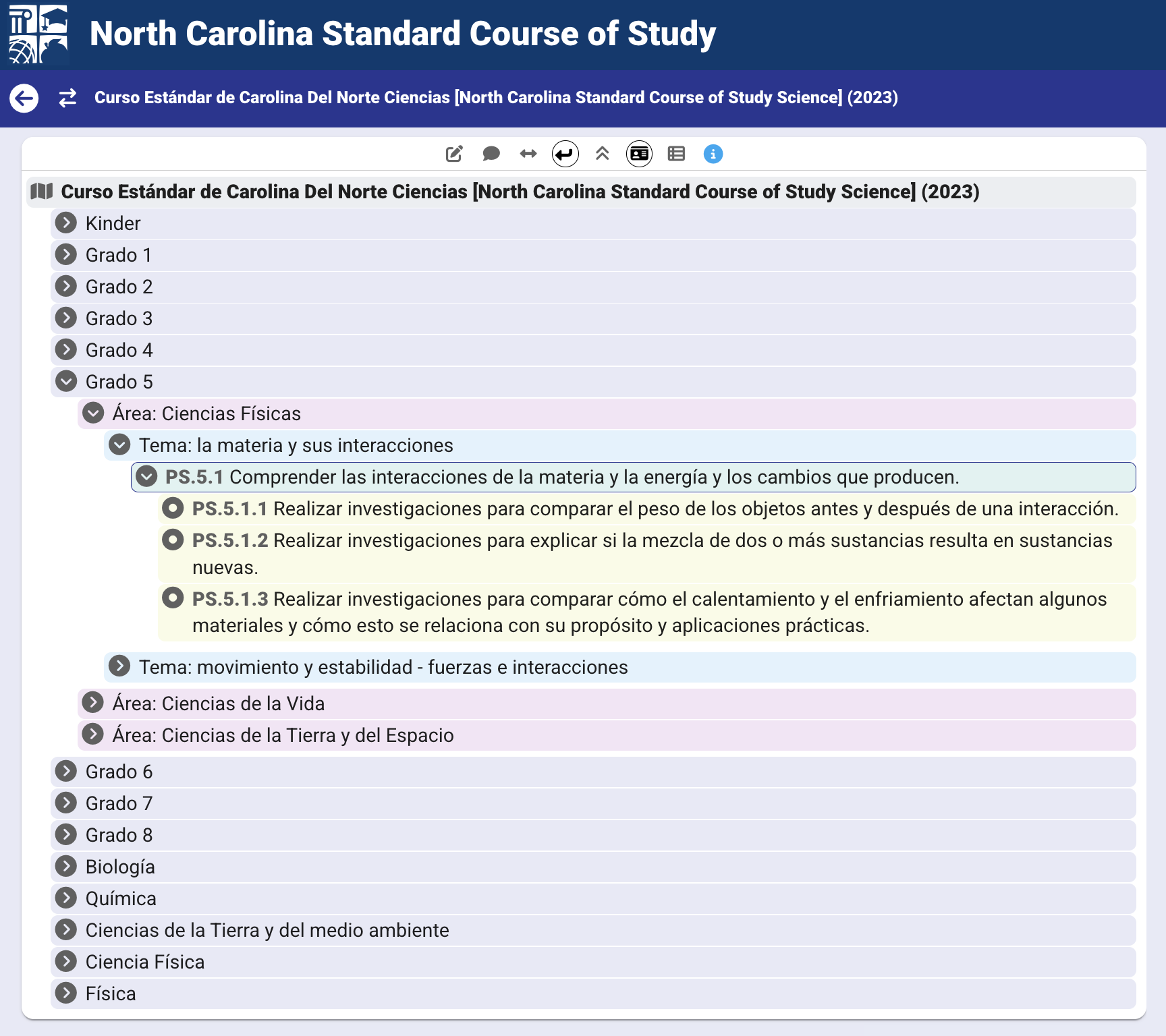Expand Grado 6 chevron
The width and height of the screenshot is (1166, 1036).
tap(66, 771)
